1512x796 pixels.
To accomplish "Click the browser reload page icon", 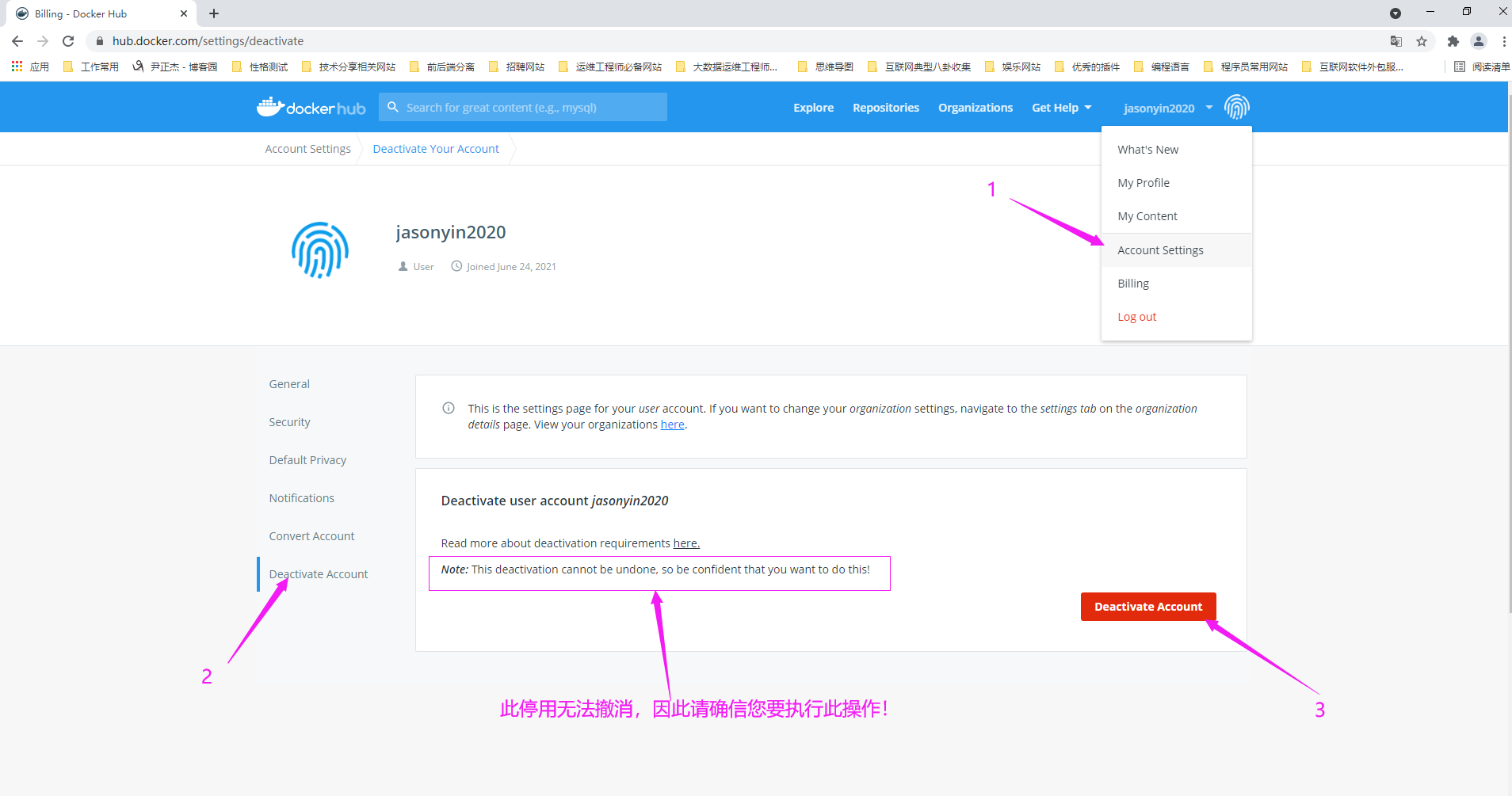I will click(x=68, y=41).
